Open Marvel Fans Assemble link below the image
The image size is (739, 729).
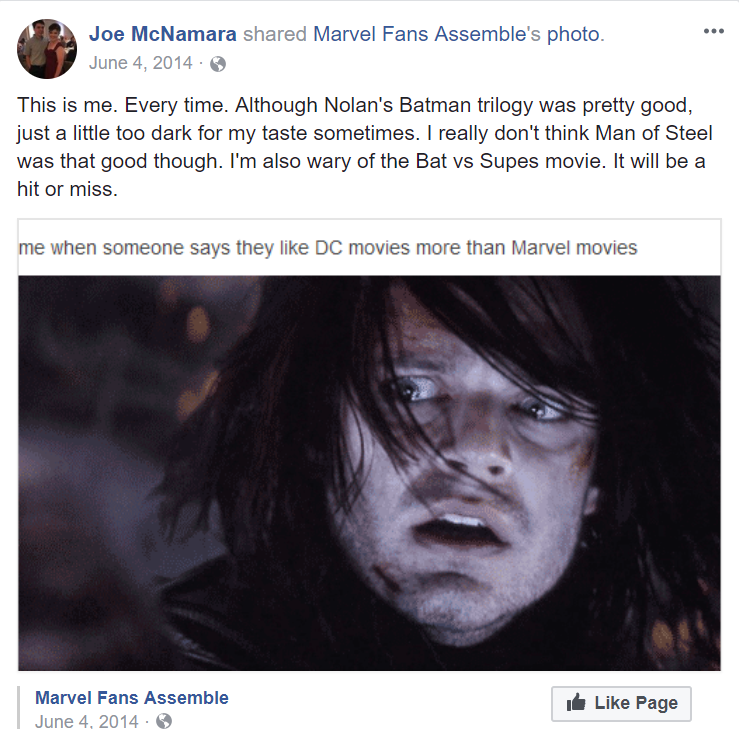(x=131, y=697)
